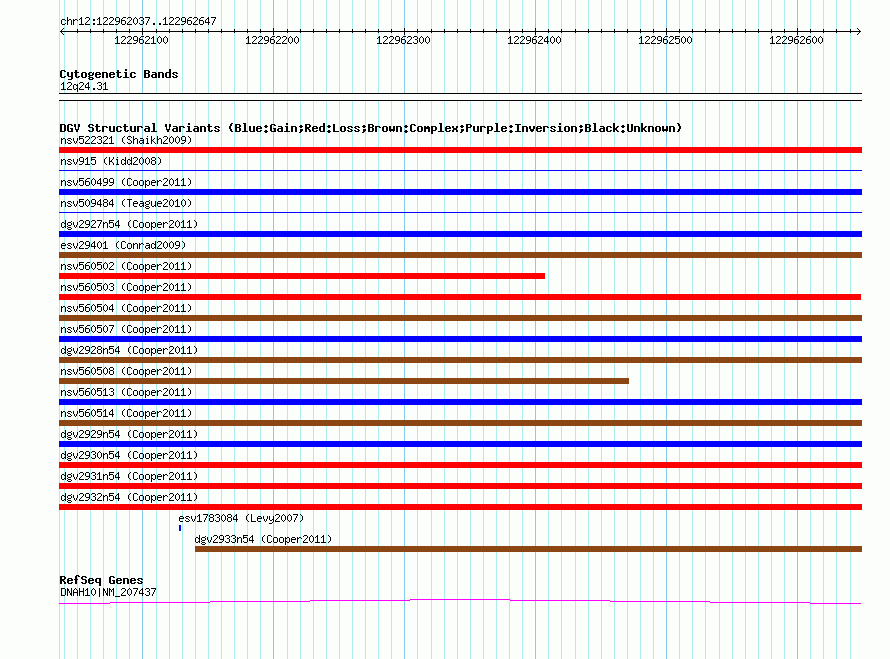The height and width of the screenshot is (659, 890).
Task: Click the dgv2928n54 (Cooper2011) label
Action: tap(129, 350)
